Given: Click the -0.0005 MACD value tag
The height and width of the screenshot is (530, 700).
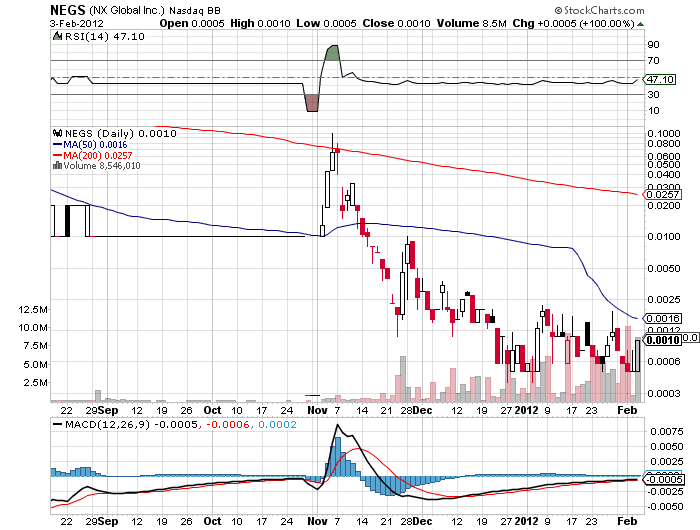Looking at the screenshot, I should [663, 480].
